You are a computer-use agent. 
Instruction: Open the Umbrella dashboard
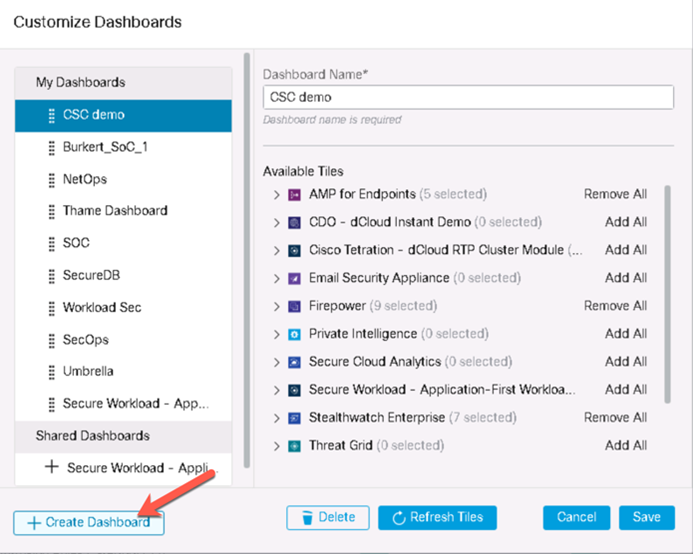pos(123,371)
